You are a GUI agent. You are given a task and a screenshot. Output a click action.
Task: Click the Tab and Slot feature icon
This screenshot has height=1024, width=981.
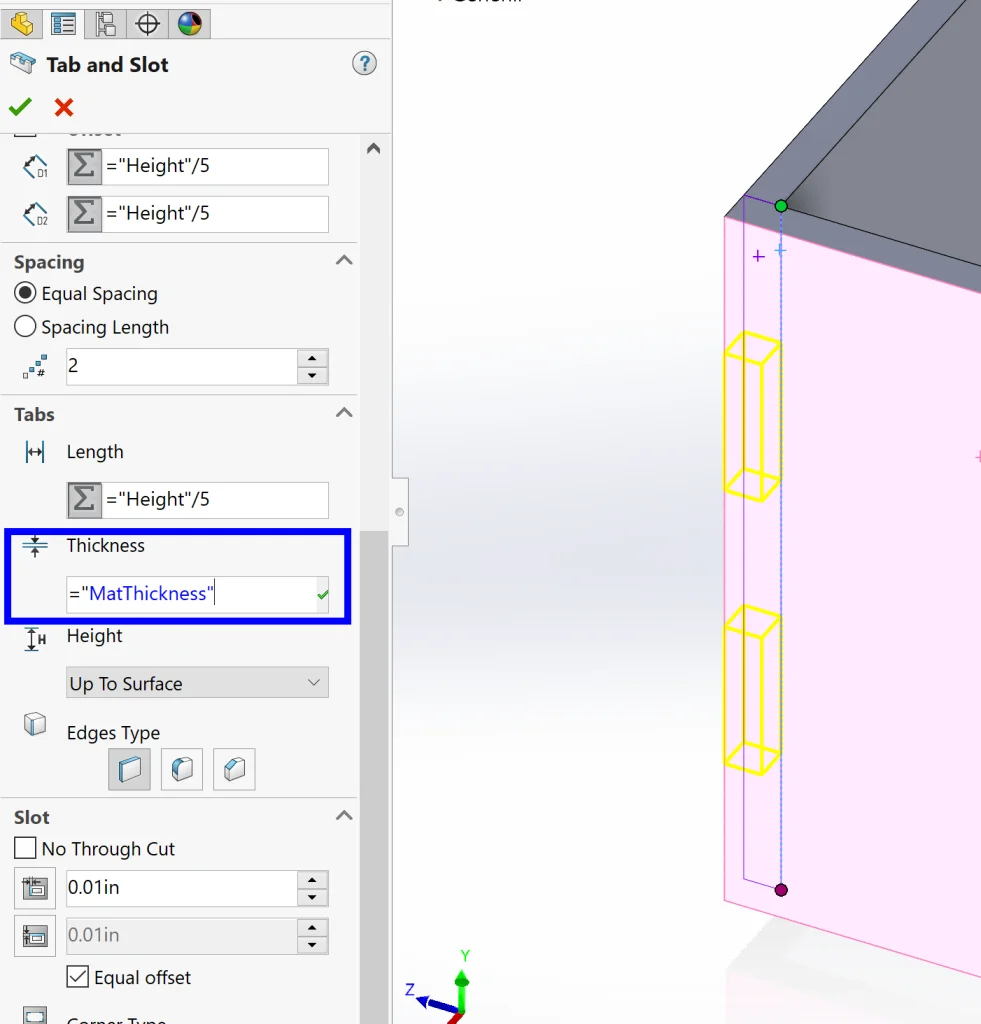click(23, 64)
